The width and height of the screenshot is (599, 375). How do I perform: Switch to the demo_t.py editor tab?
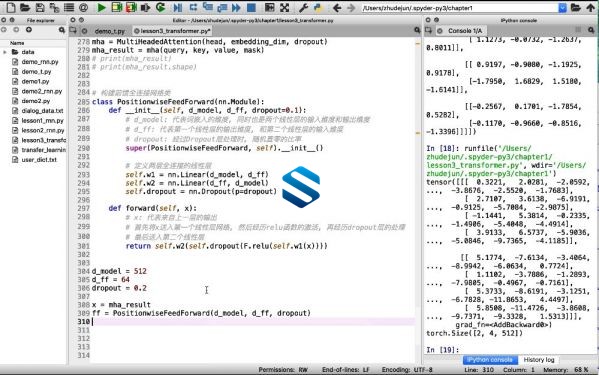109,31
